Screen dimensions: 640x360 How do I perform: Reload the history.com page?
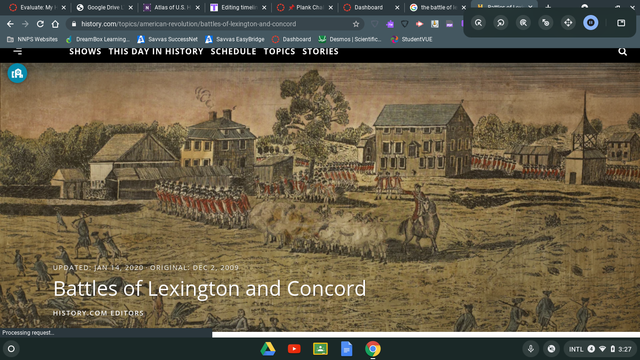pyautogui.click(x=40, y=24)
